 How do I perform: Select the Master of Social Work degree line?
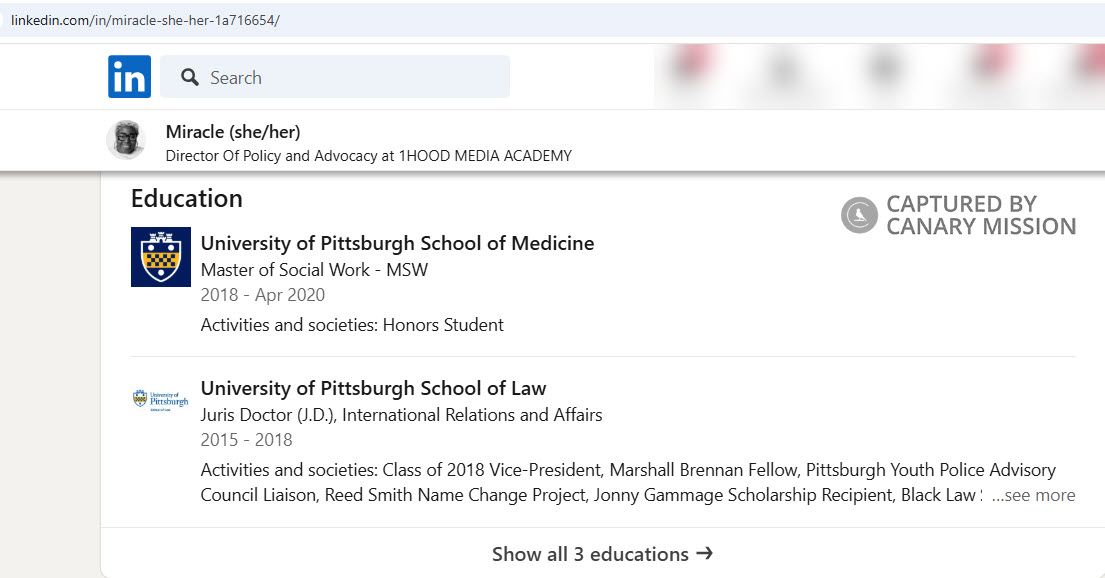coord(314,269)
